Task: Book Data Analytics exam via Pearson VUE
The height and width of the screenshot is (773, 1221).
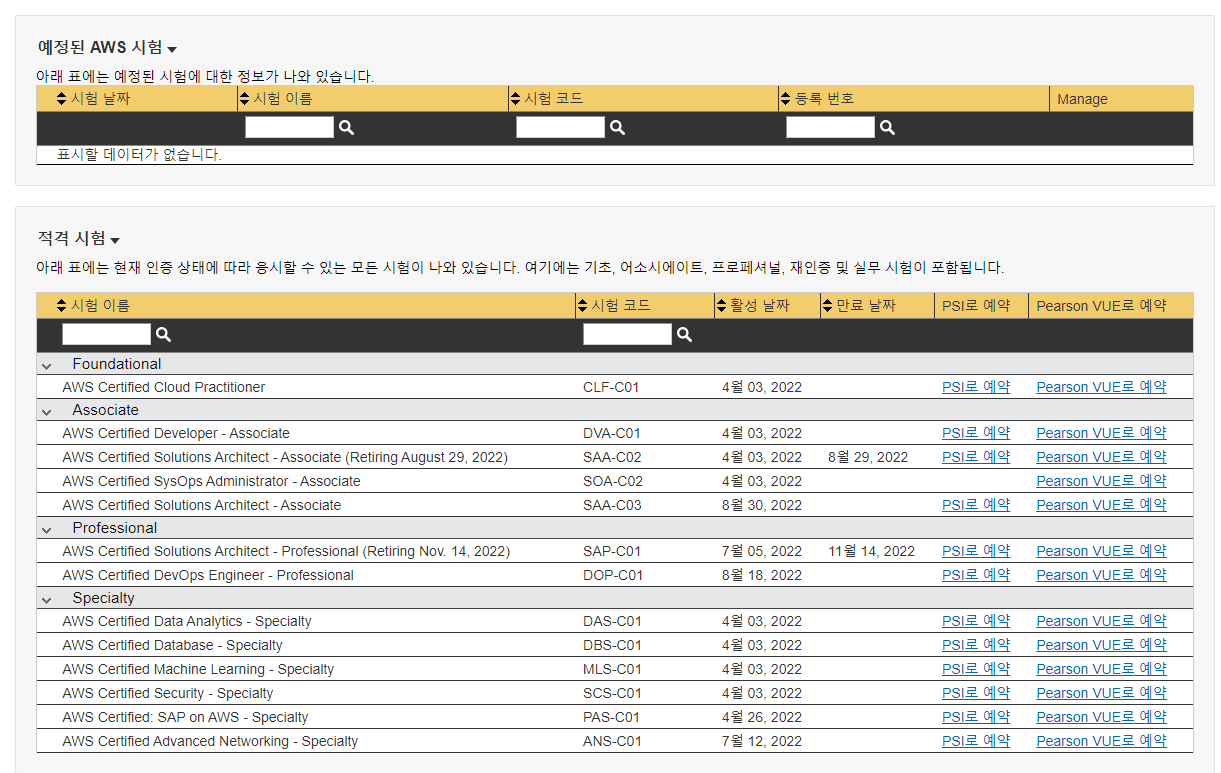Action: tap(1101, 621)
